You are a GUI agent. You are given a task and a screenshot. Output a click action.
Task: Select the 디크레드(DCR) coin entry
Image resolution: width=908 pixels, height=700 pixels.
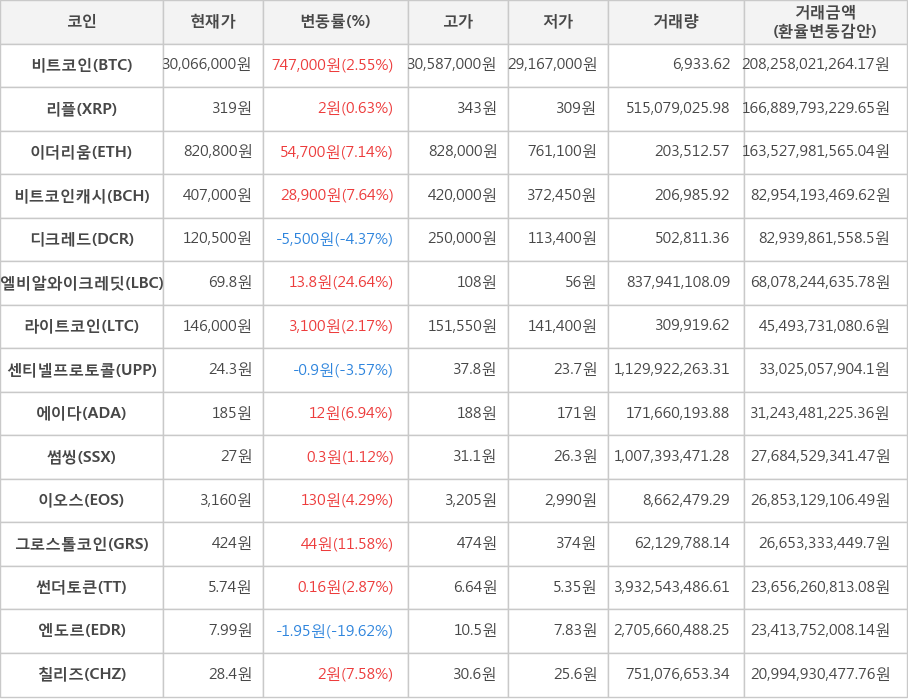82,239
